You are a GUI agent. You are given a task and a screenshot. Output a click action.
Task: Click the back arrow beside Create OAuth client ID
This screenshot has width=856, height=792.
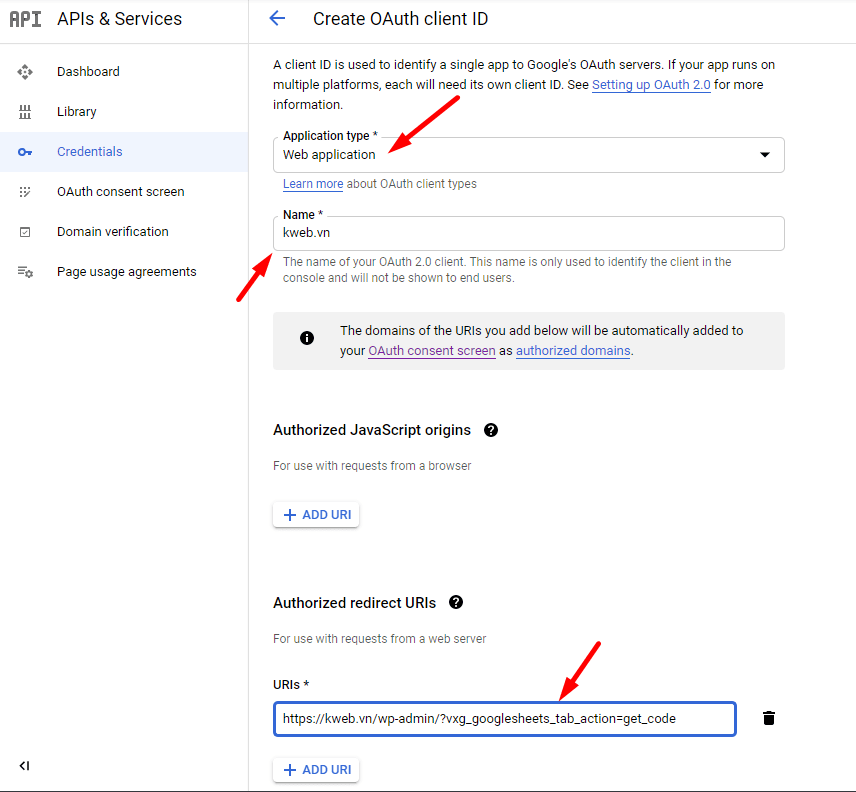point(277,19)
